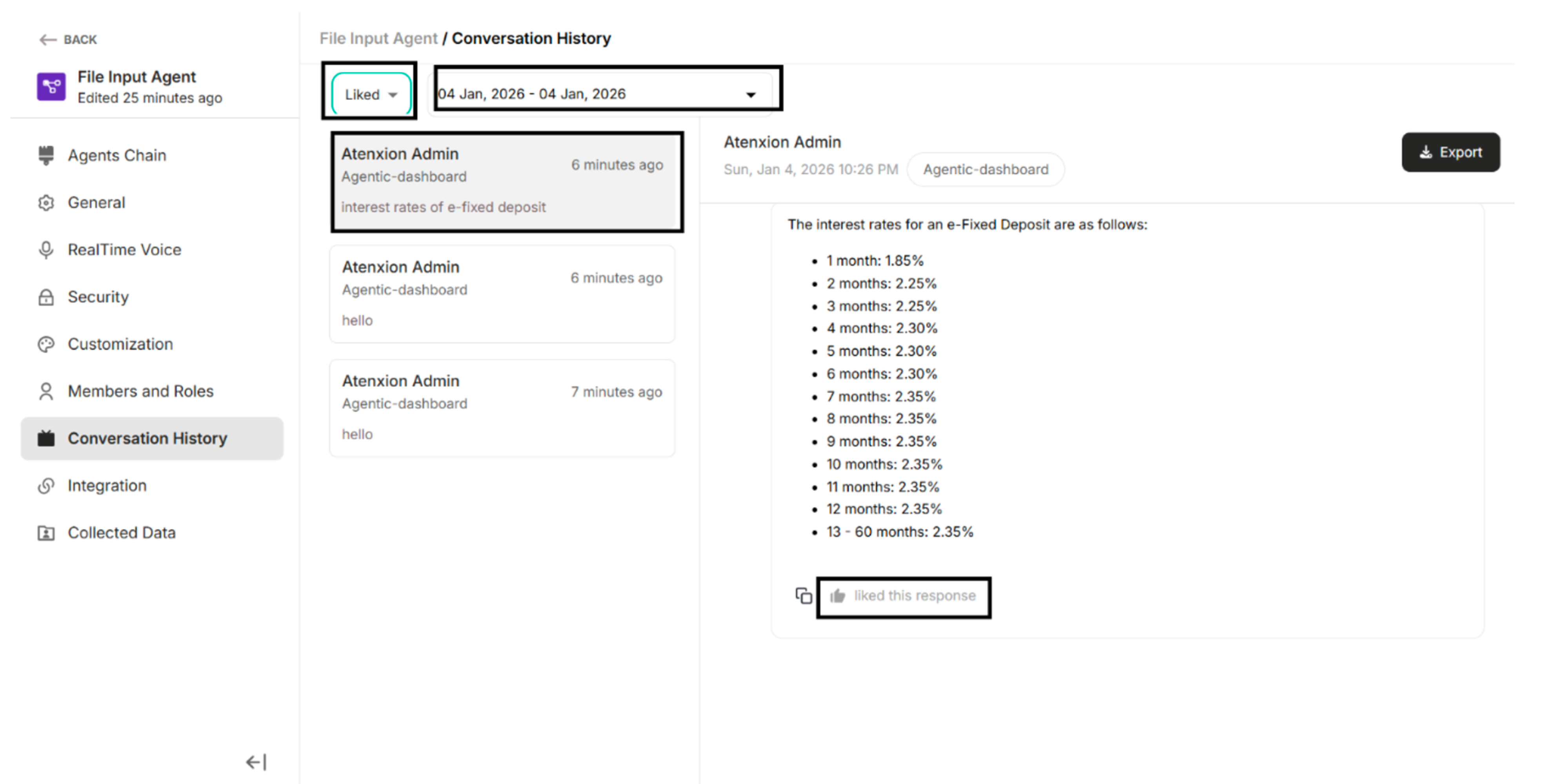Toggle thumbs-up liked this response
This screenshot has height=784, width=1542.
[x=837, y=595]
